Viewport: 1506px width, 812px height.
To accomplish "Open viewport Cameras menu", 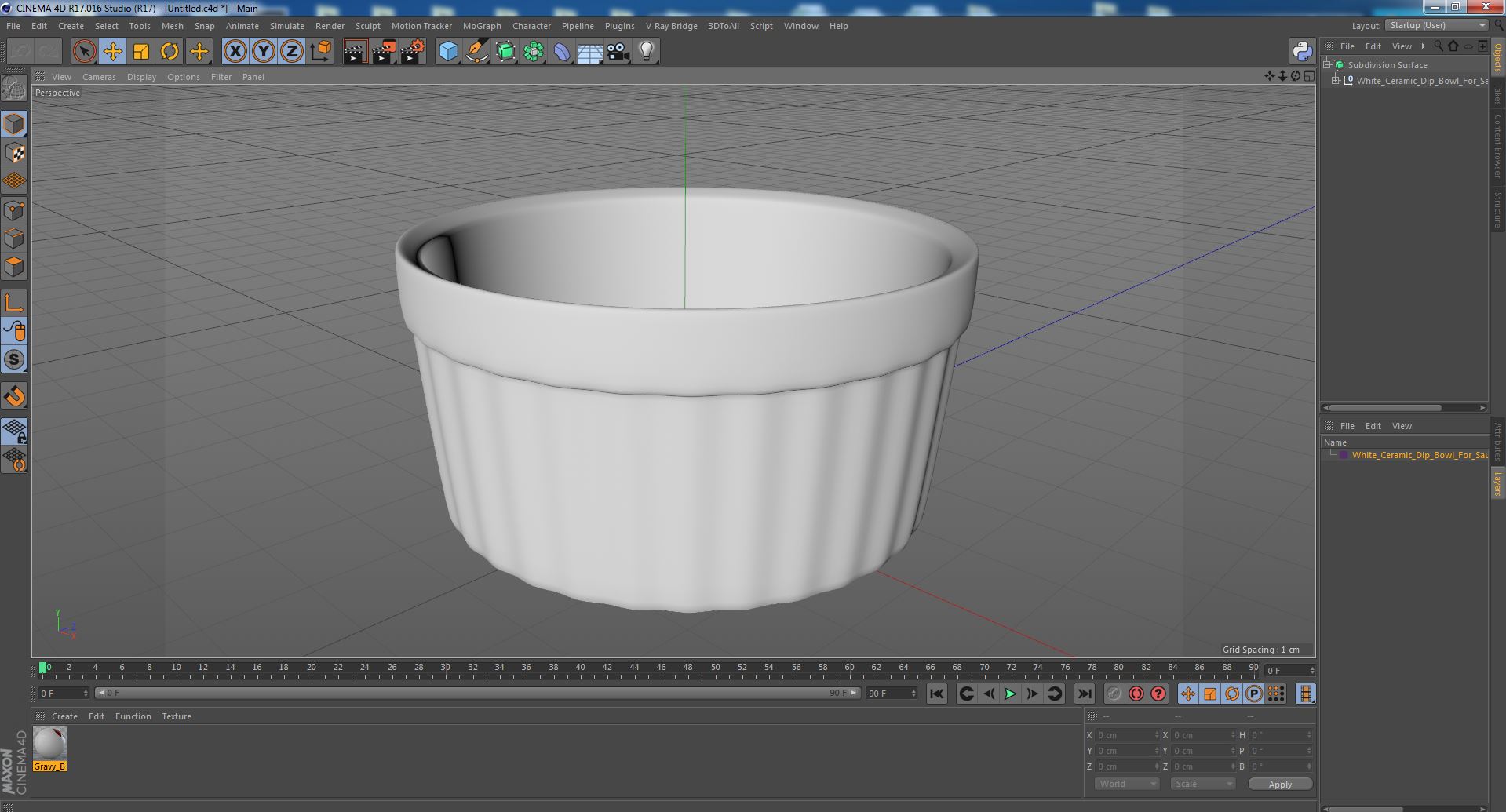I will pyautogui.click(x=99, y=77).
